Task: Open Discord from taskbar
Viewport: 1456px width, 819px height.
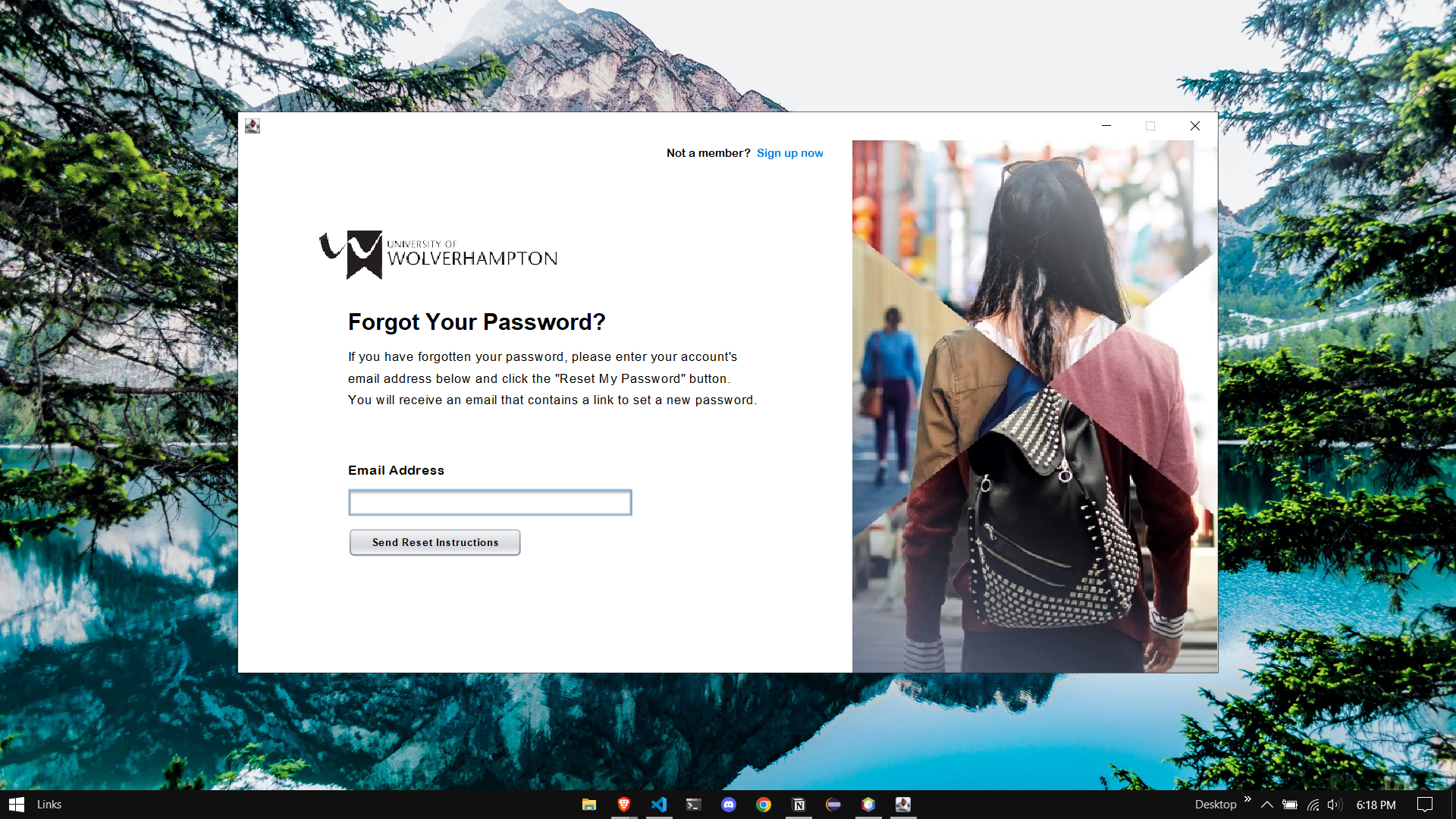Action: click(729, 804)
